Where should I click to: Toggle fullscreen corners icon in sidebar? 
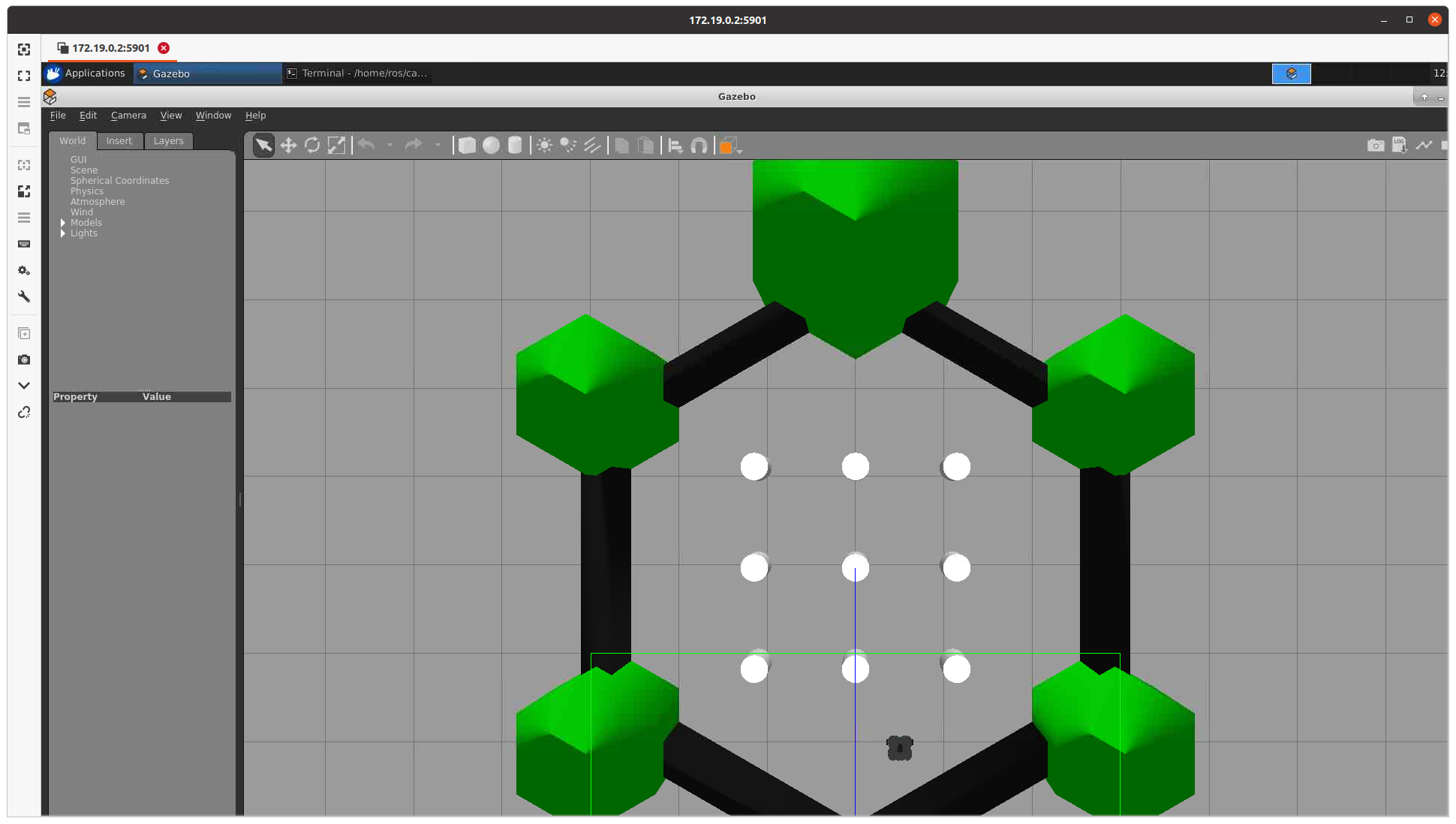click(24, 76)
